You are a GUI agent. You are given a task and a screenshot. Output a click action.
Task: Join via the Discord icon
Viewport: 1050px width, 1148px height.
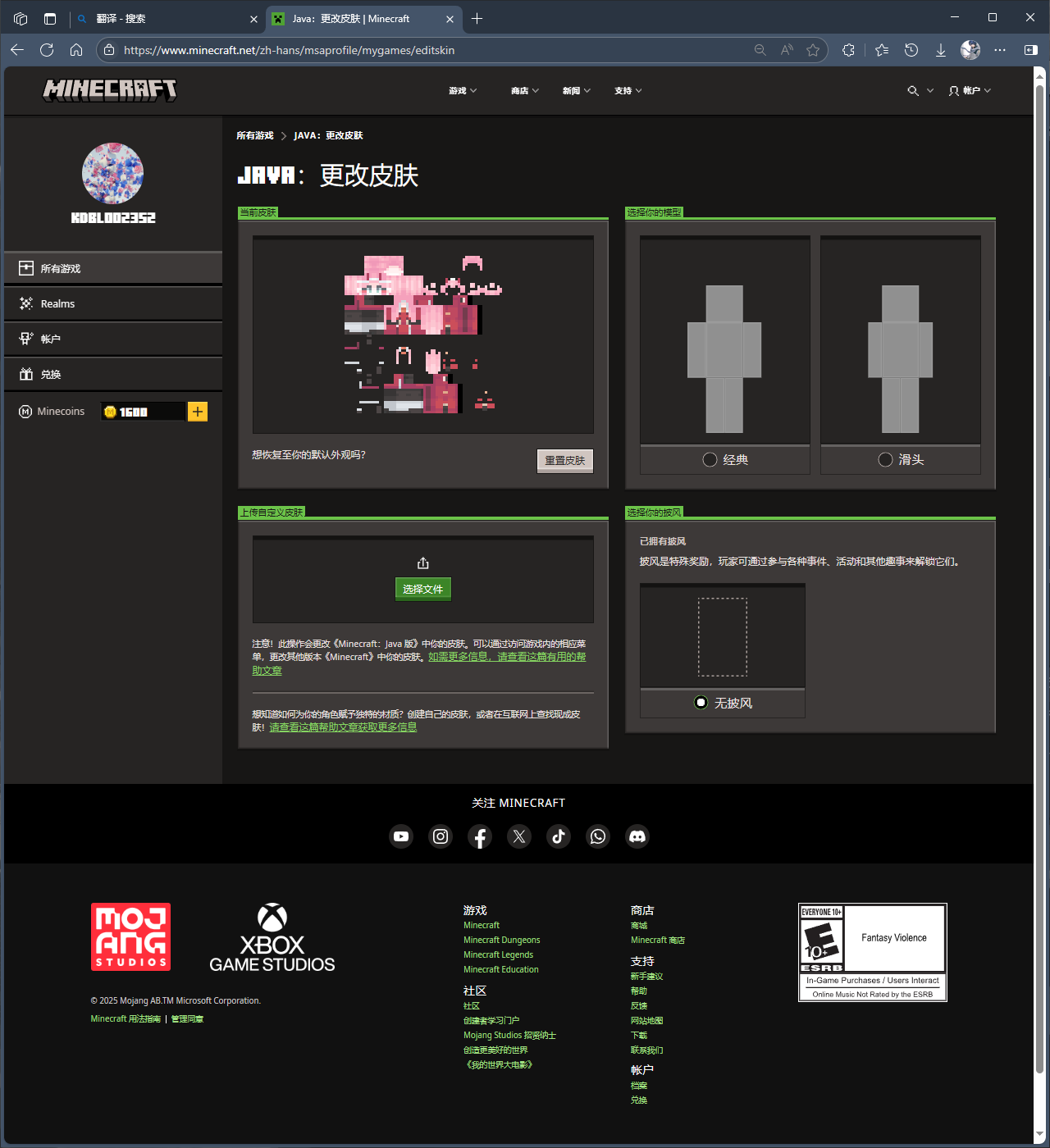click(637, 836)
